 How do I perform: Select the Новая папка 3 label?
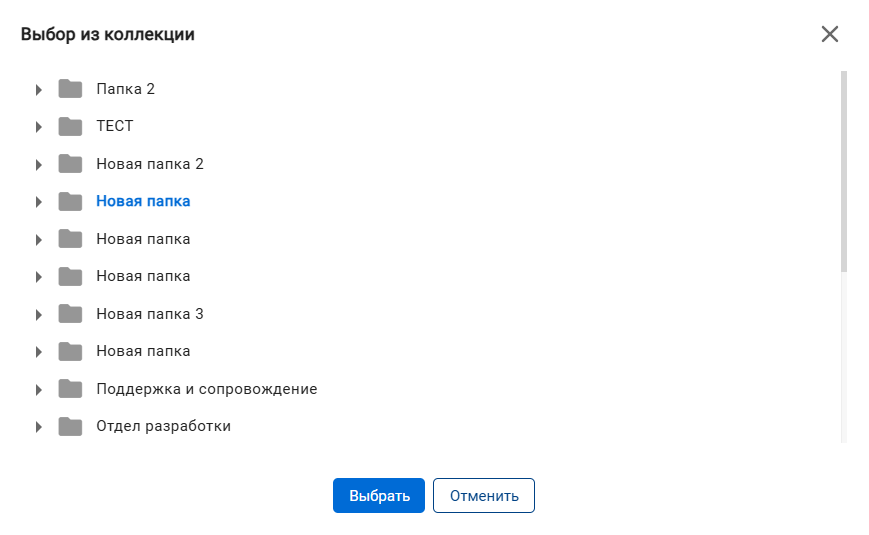pos(150,314)
